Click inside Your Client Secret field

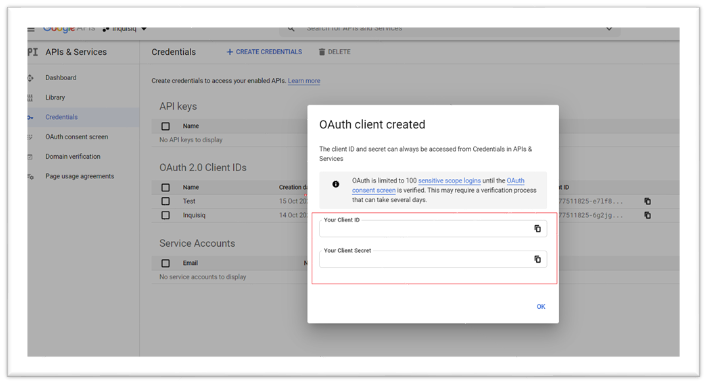(x=433, y=260)
